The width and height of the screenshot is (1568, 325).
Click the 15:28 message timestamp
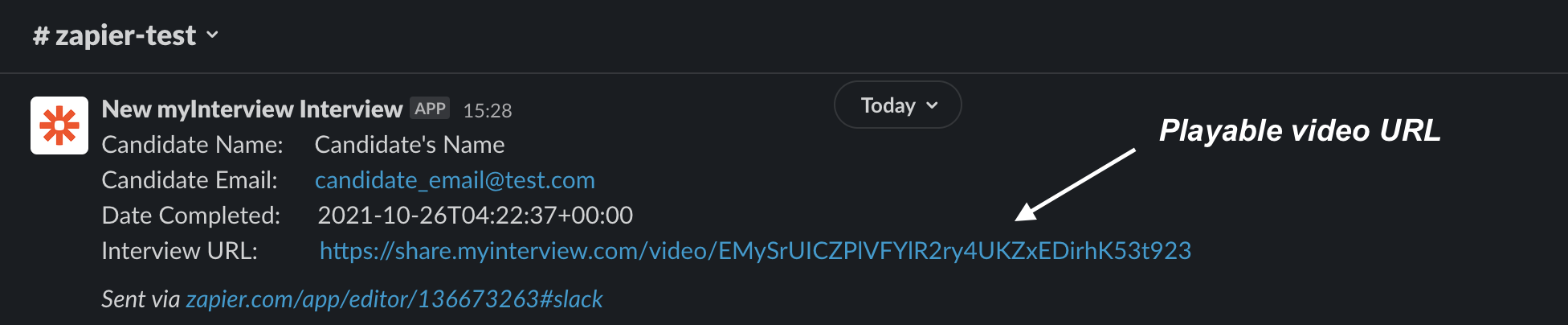click(487, 110)
